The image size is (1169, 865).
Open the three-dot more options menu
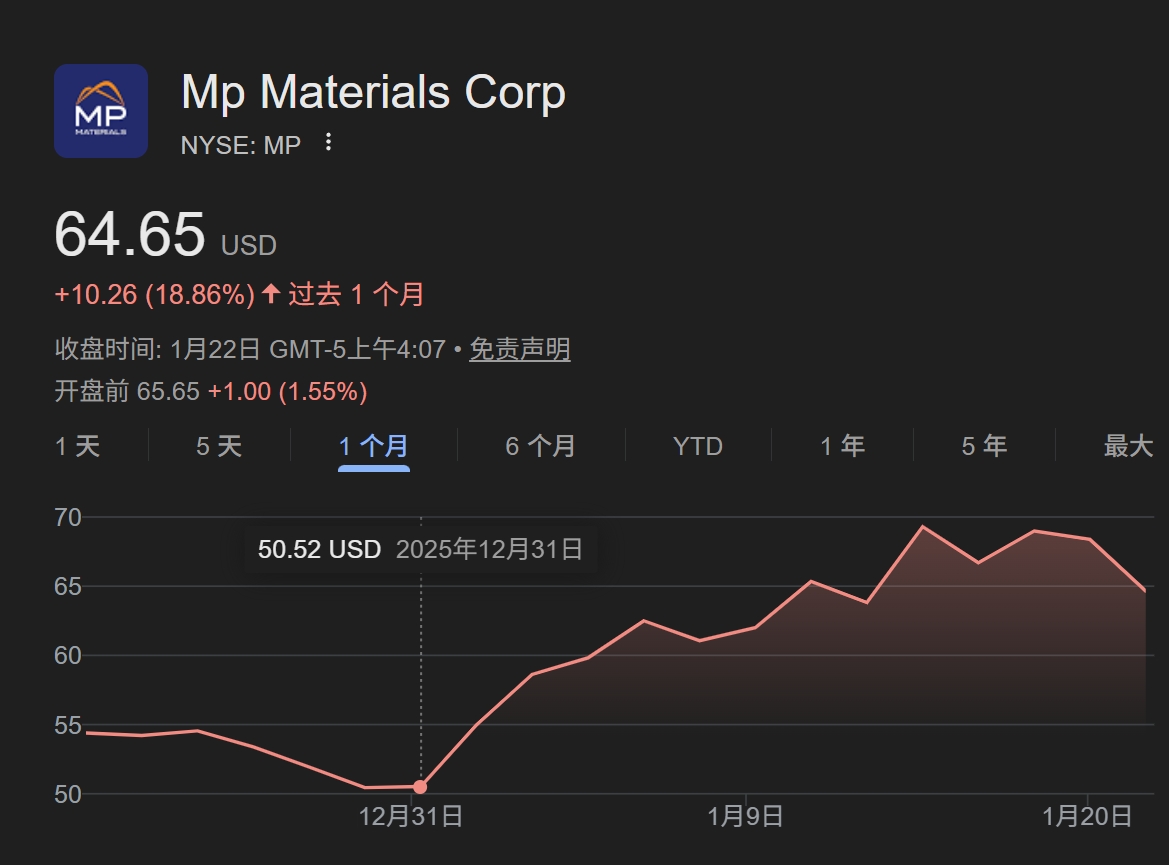[x=328, y=143]
